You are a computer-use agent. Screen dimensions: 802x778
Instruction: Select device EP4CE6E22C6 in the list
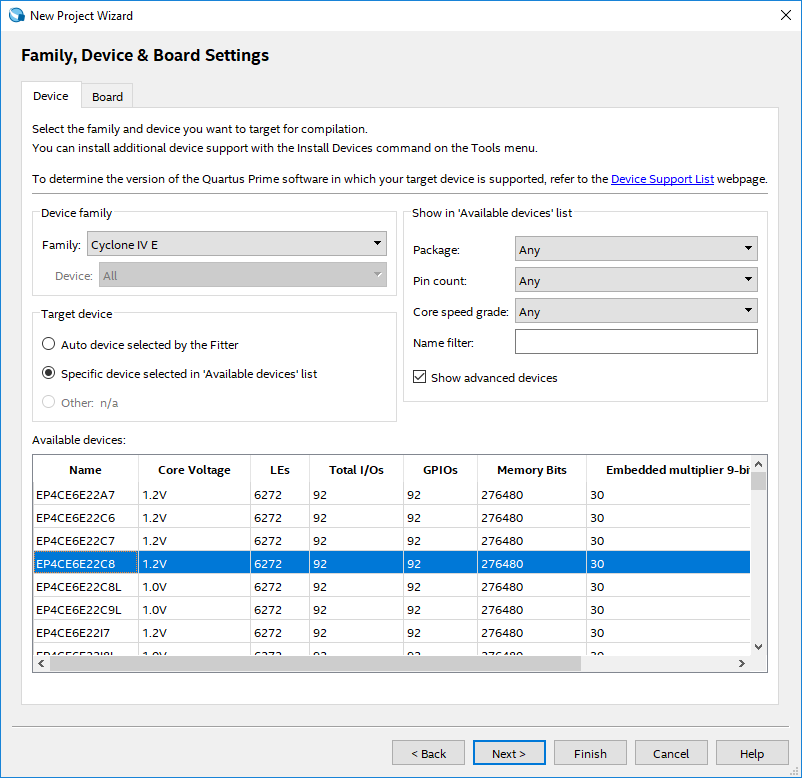point(392,518)
